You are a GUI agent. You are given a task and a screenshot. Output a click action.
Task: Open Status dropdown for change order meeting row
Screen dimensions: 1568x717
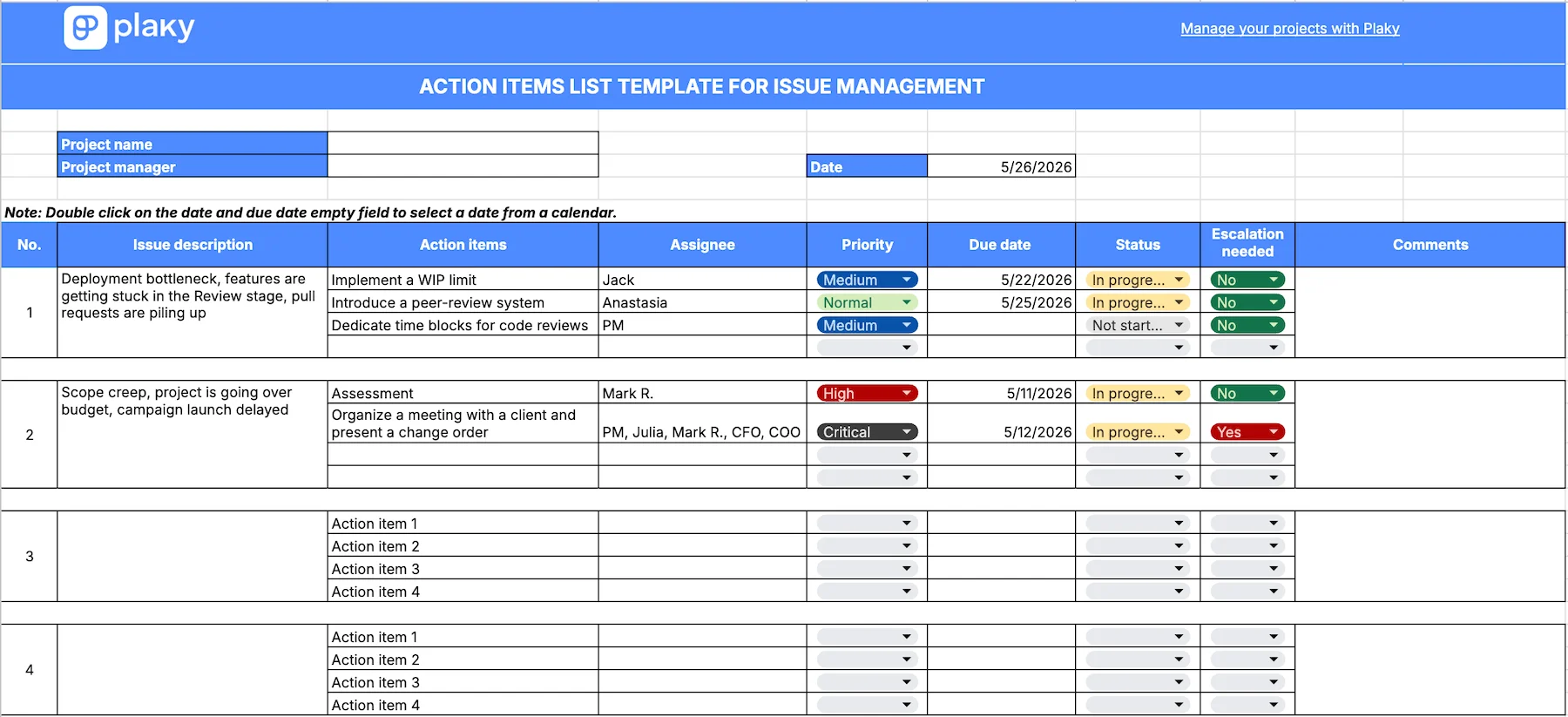click(1138, 432)
